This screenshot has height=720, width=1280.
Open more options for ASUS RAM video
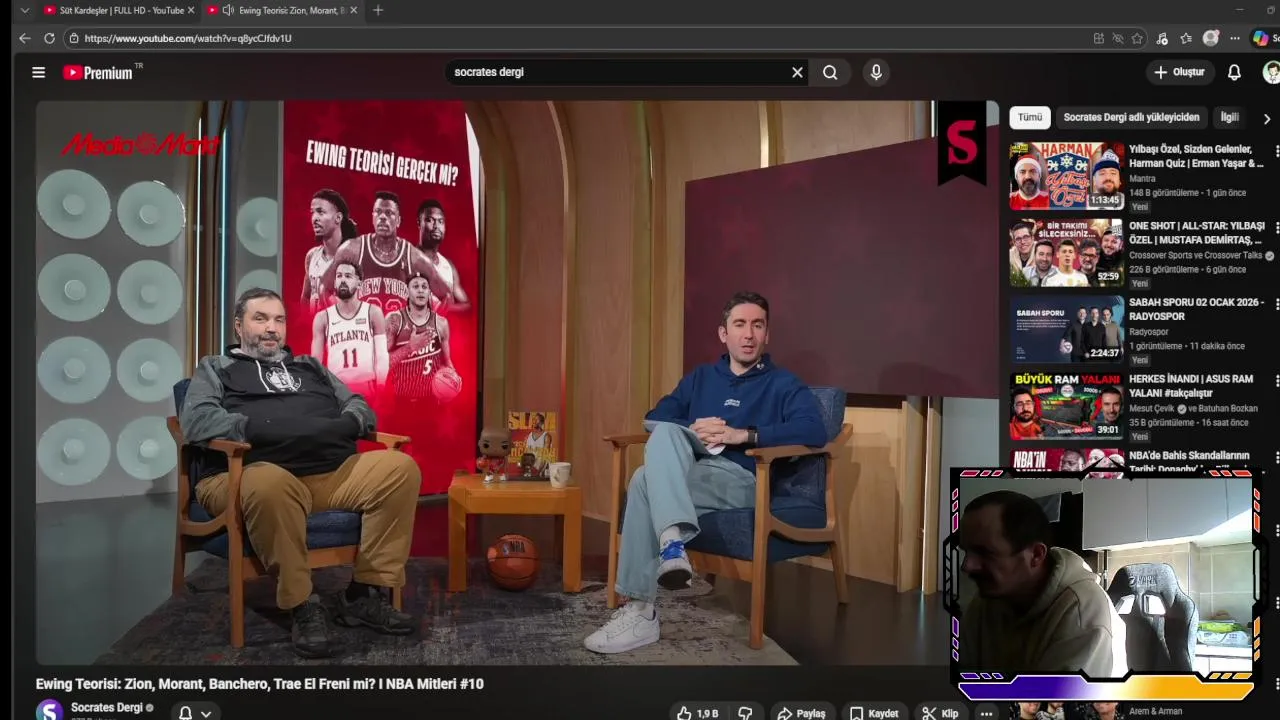(1276, 381)
